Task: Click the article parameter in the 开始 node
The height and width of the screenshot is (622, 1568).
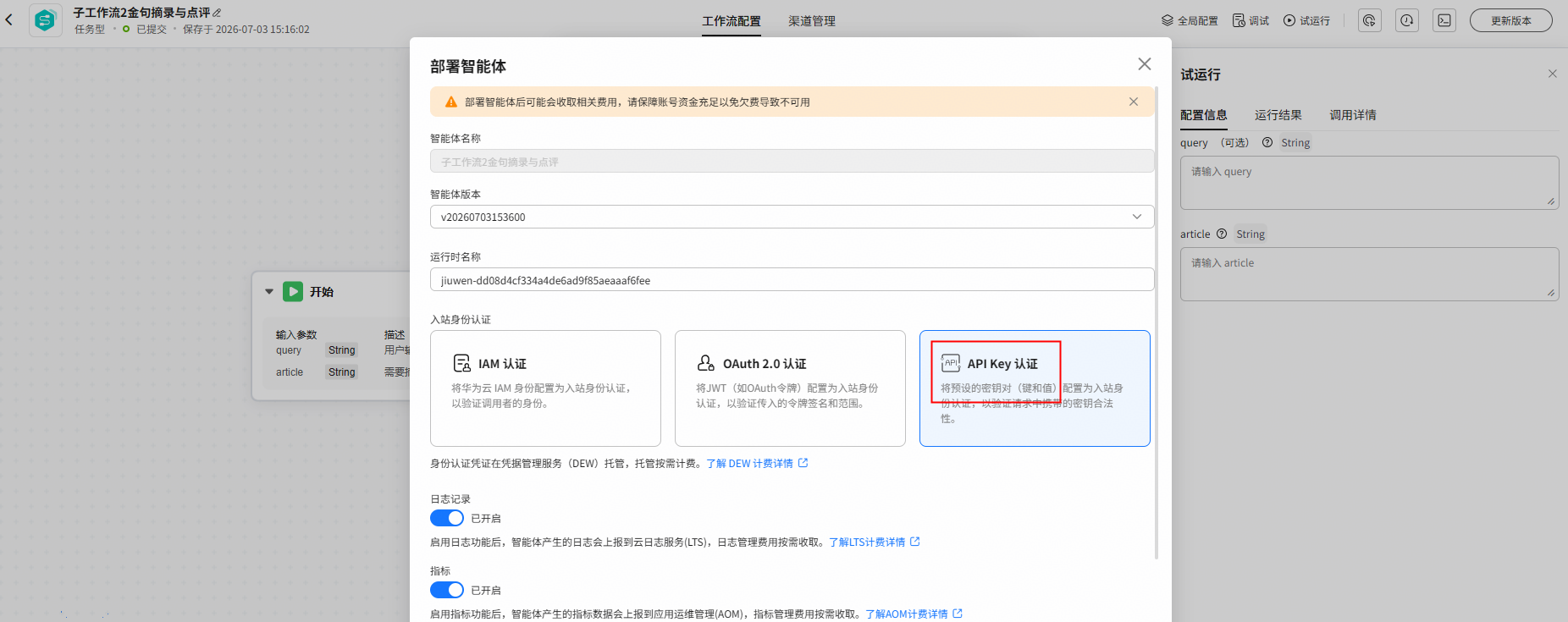Action: click(x=290, y=372)
